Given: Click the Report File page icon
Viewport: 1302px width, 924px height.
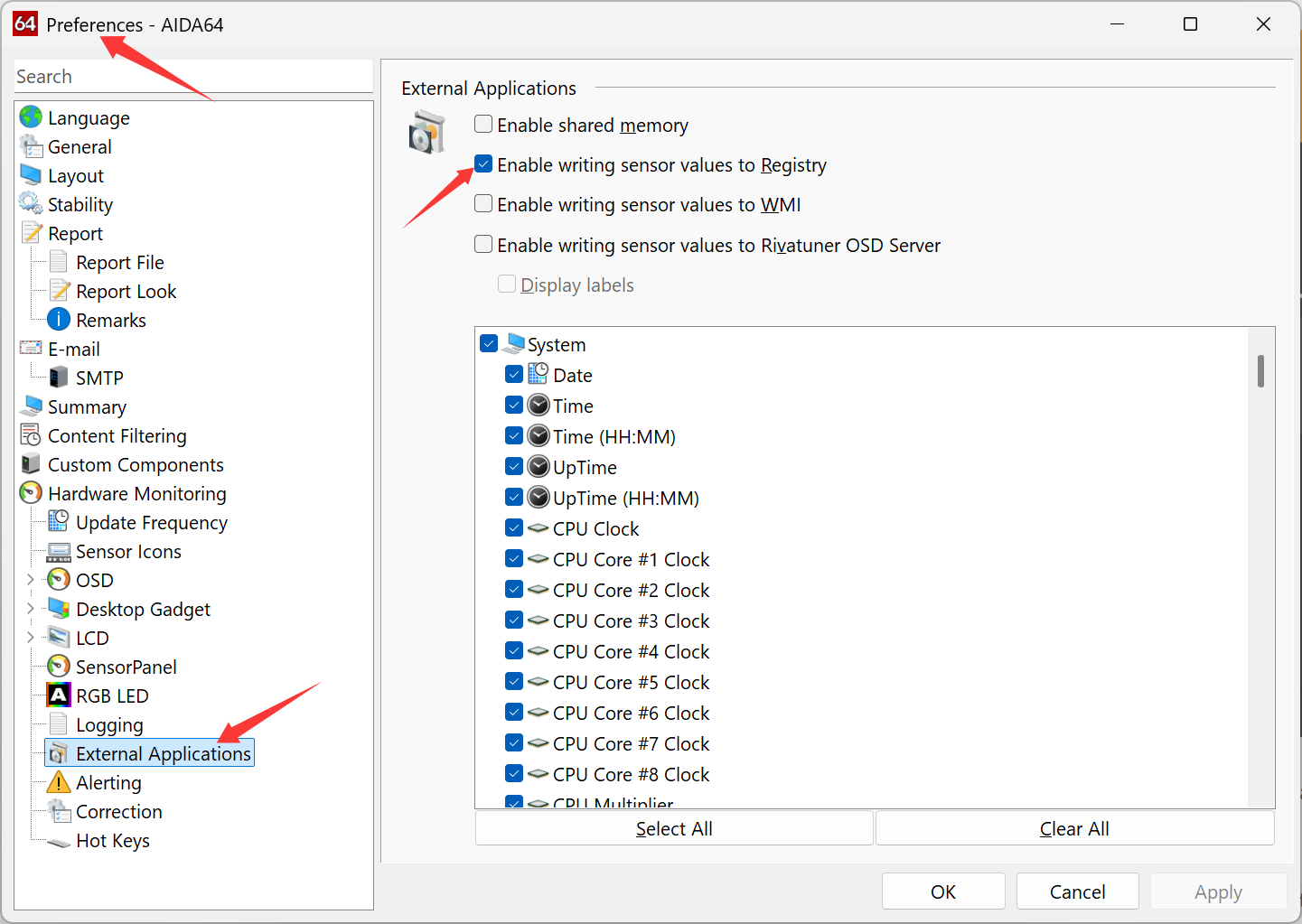Looking at the screenshot, I should coord(59,262).
